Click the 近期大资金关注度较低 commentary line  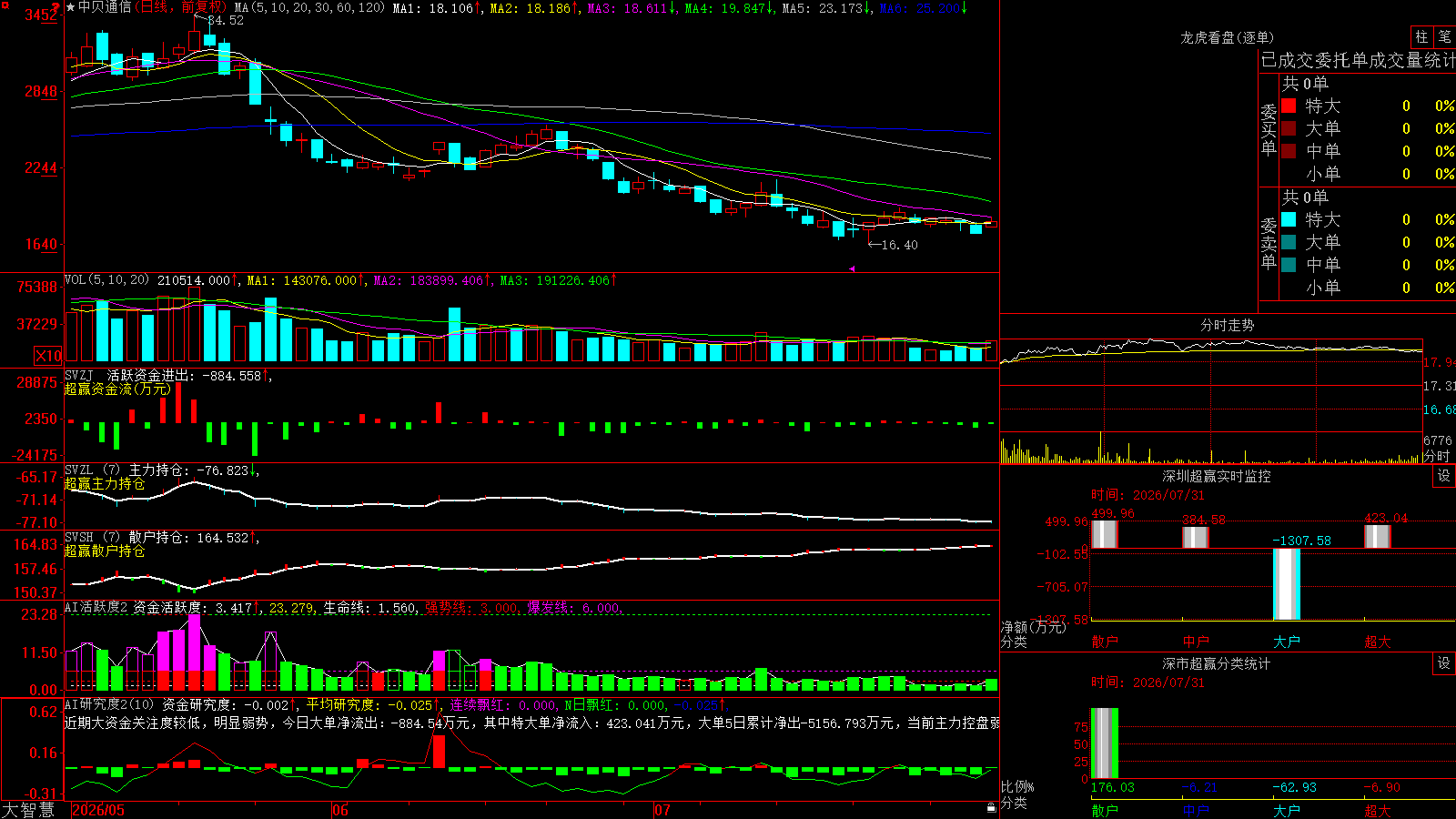(x=532, y=723)
